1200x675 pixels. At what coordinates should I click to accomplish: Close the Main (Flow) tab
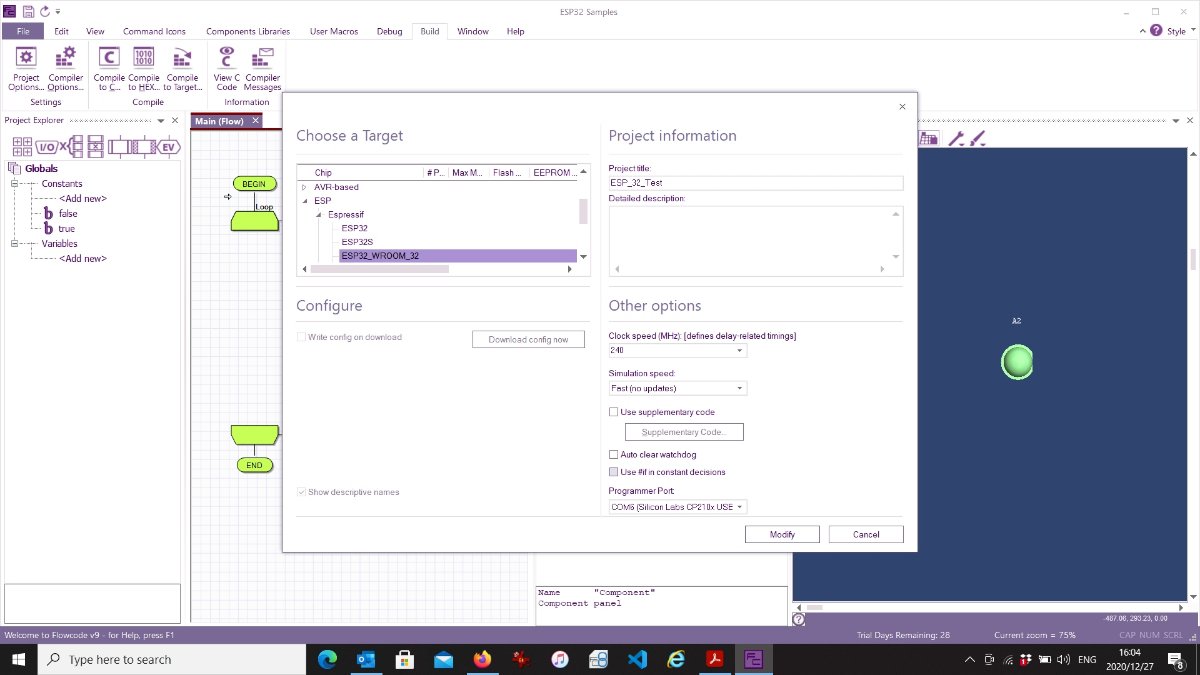[x=255, y=121]
